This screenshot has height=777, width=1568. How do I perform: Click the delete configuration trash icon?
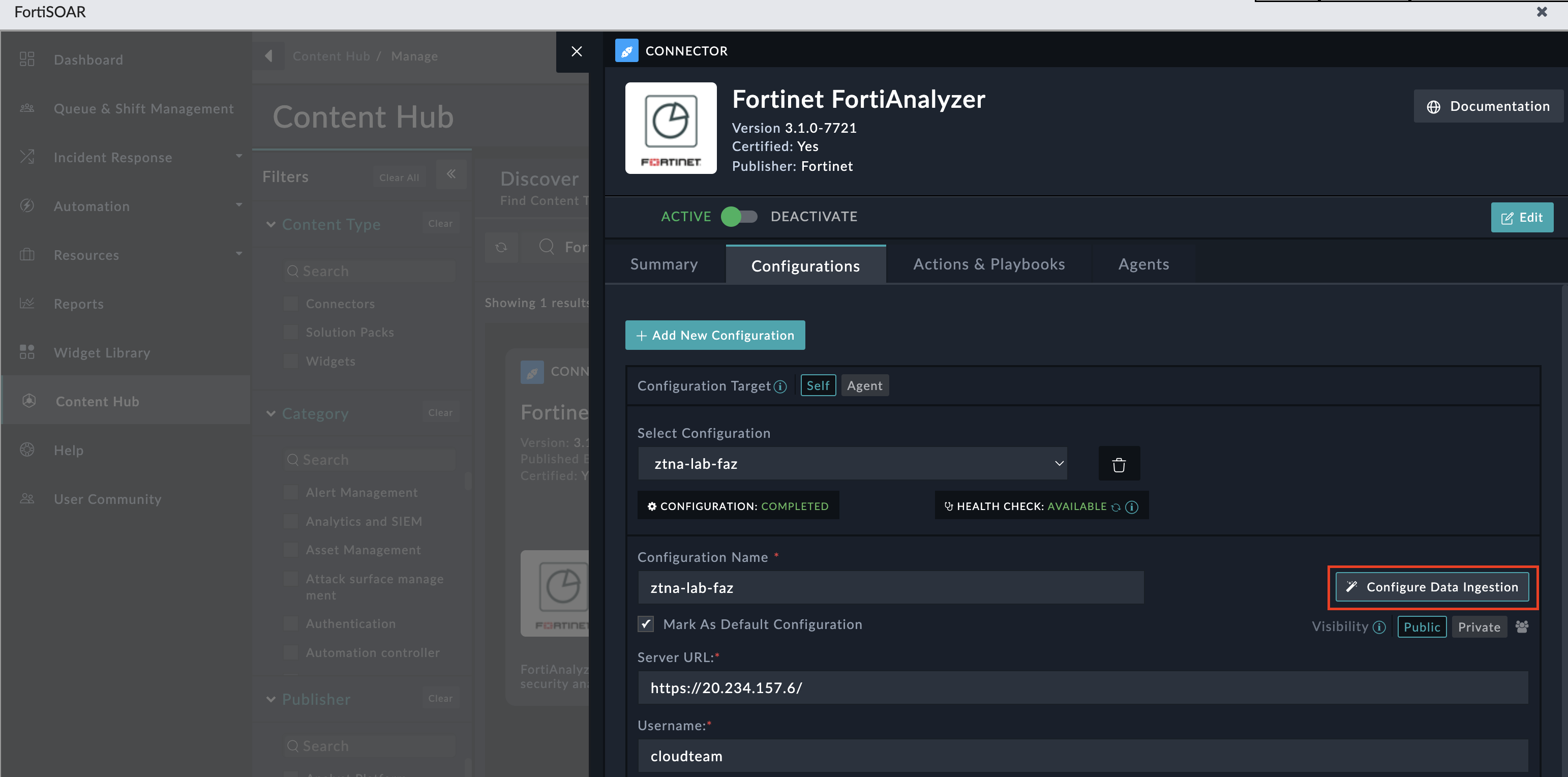(1119, 463)
